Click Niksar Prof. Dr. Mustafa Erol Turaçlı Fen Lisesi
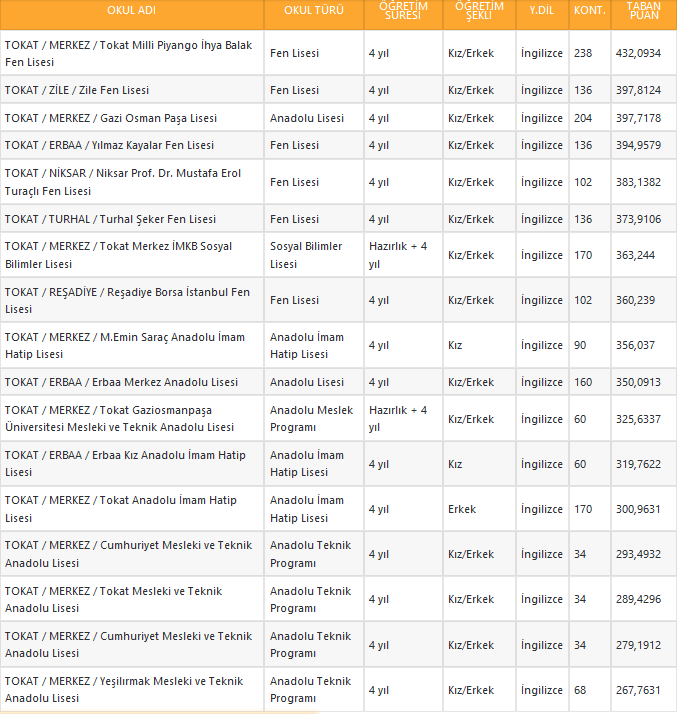This screenshot has width=677, height=714. [122, 182]
